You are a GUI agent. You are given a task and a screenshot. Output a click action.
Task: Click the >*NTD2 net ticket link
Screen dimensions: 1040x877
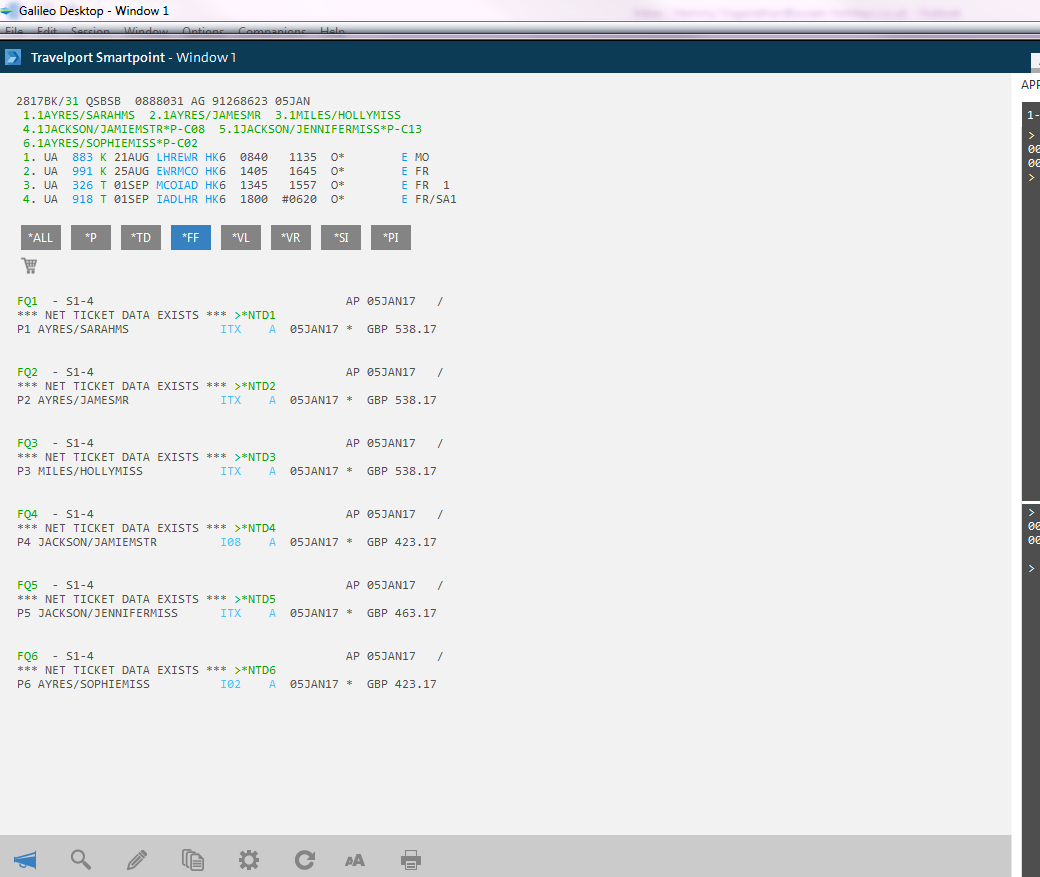point(255,386)
